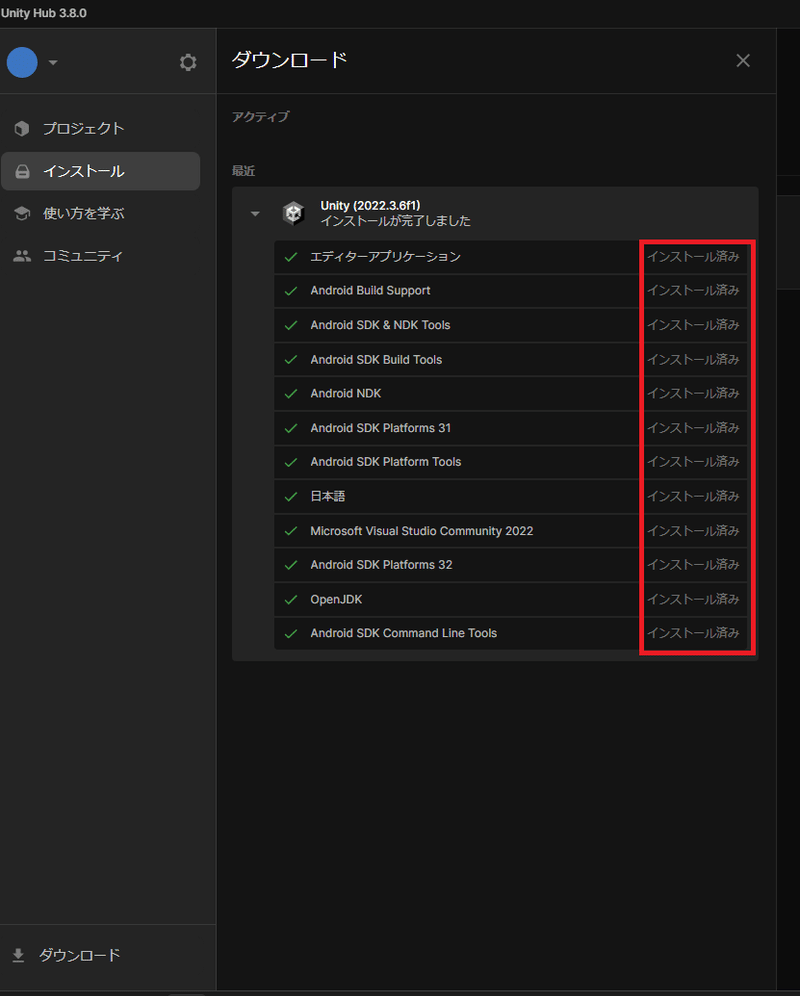Viewport: 800px width, 996px height.
Task: Click インストール済み status of Android NDK row
Action: pos(693,393)
